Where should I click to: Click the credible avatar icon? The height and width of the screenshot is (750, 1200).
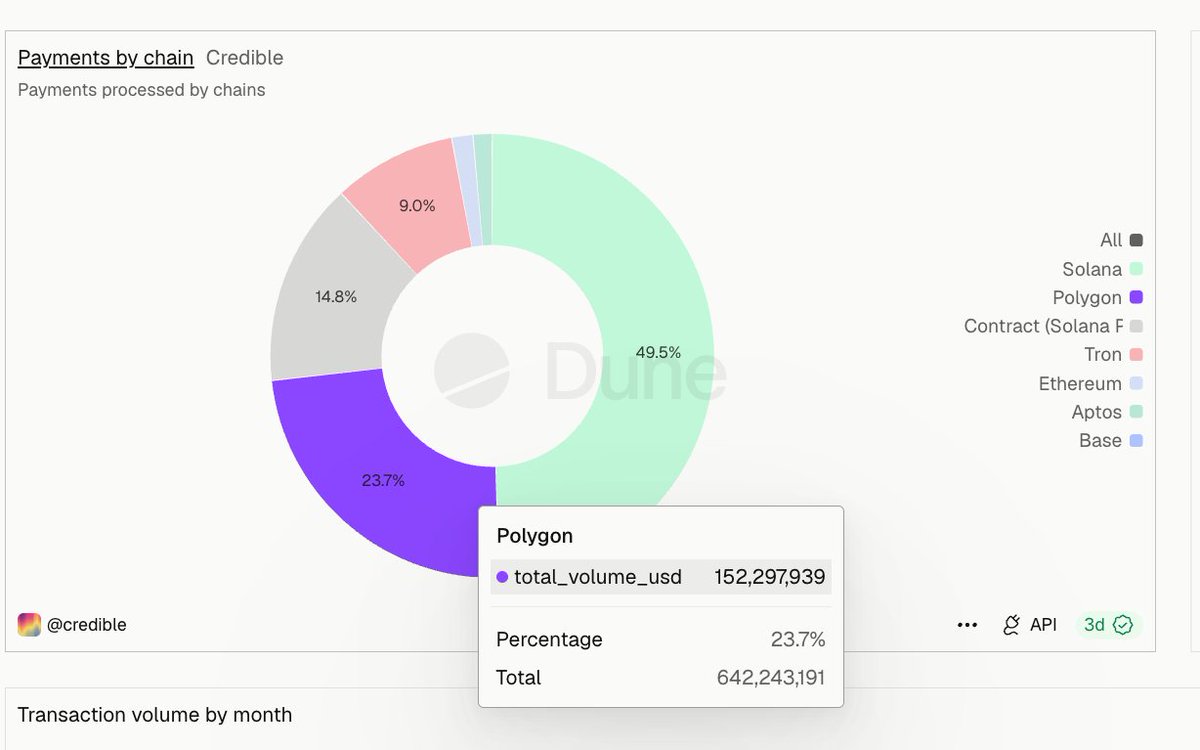coord(29,625)
